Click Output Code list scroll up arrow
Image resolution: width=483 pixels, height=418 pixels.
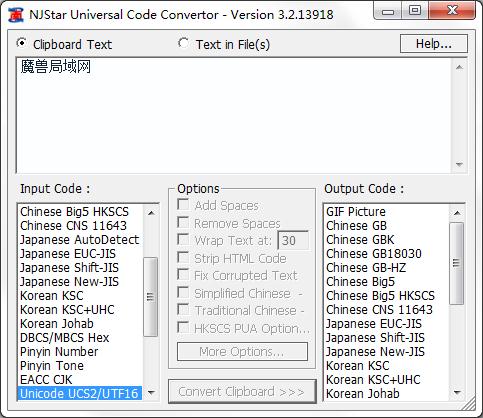pos(457,213)
